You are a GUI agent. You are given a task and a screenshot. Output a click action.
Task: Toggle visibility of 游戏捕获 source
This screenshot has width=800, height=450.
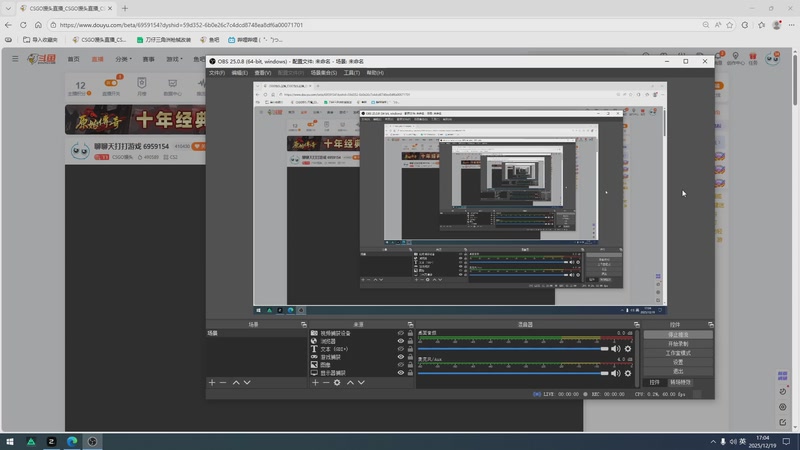[401, 357]
